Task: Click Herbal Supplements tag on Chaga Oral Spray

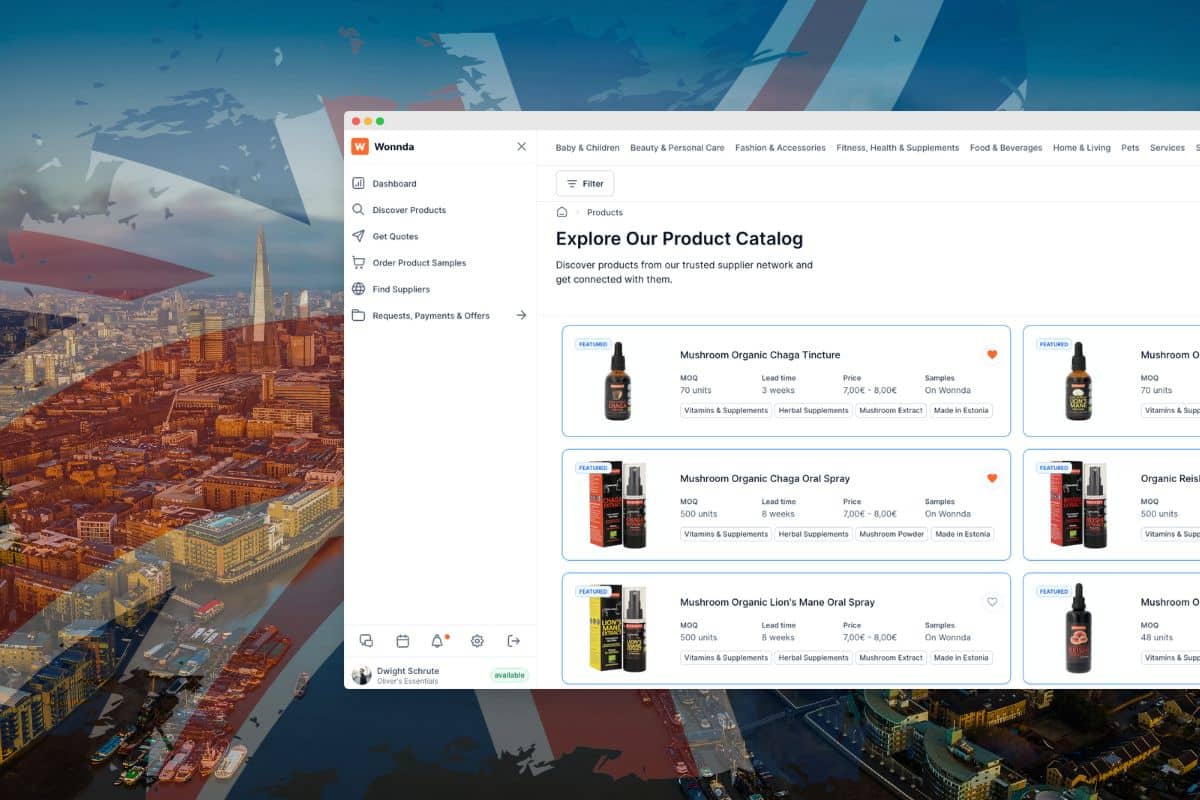Action: pos(813,534)
